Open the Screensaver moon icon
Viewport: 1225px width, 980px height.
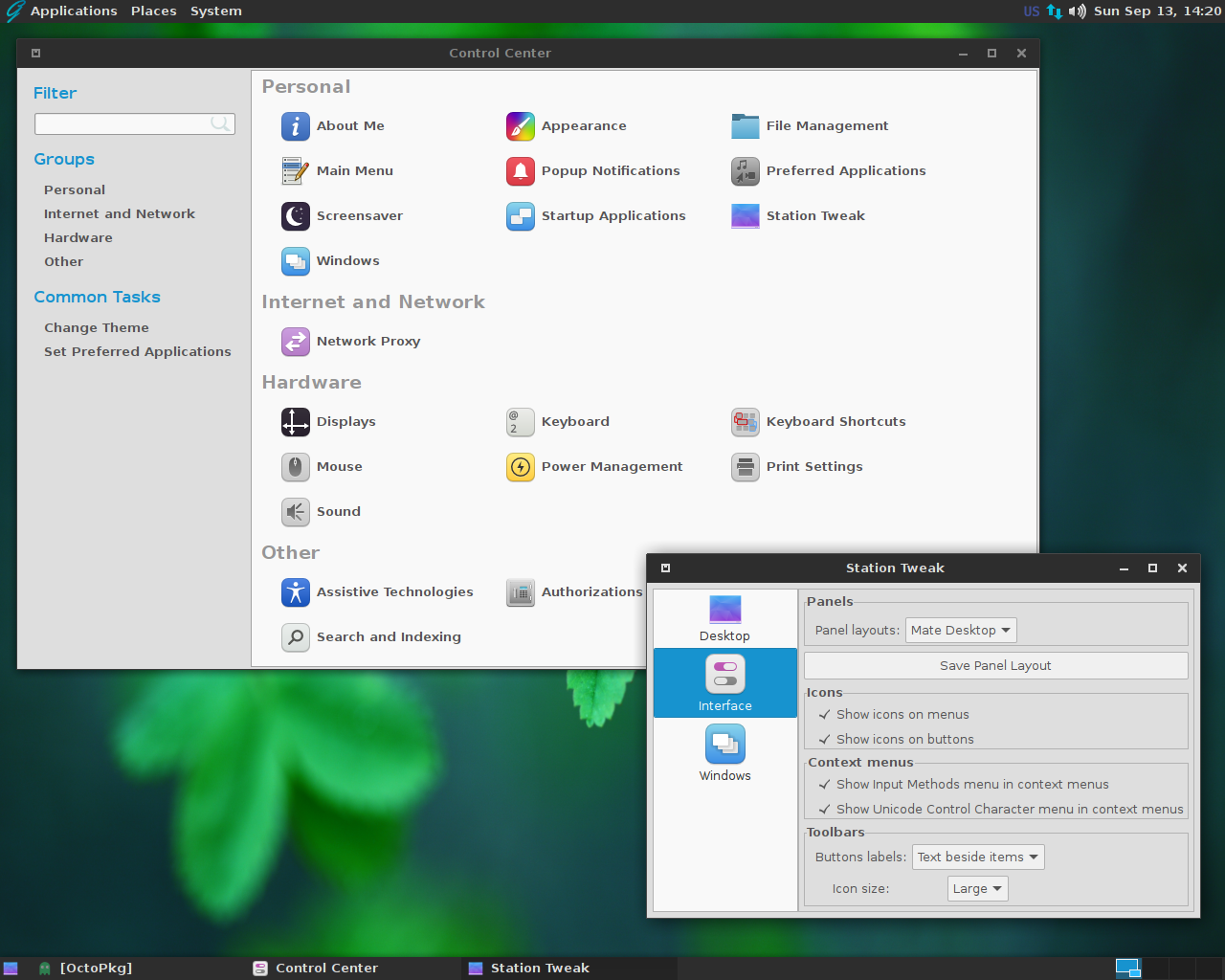point(296,216)
